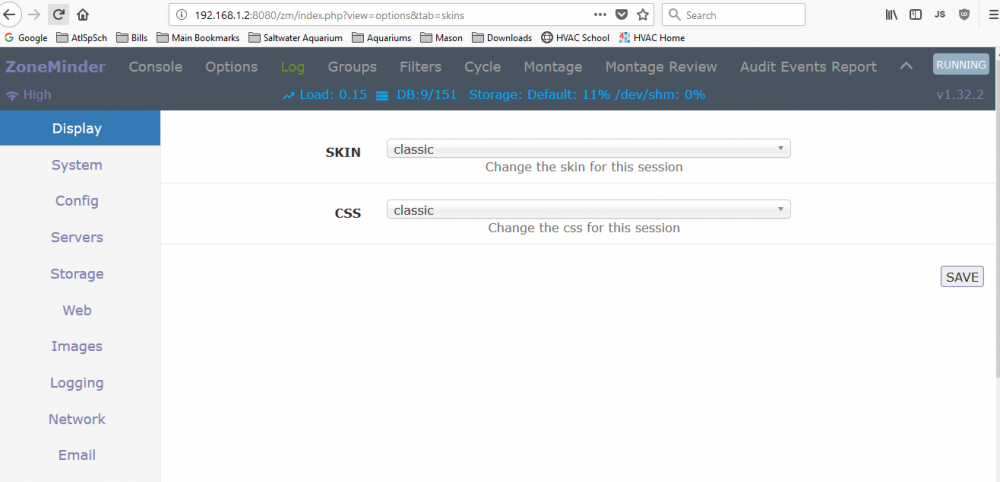Open Montage Review menu item
Screen dimensions: 1000x482
pyautogui.click(x=661, y=66)
